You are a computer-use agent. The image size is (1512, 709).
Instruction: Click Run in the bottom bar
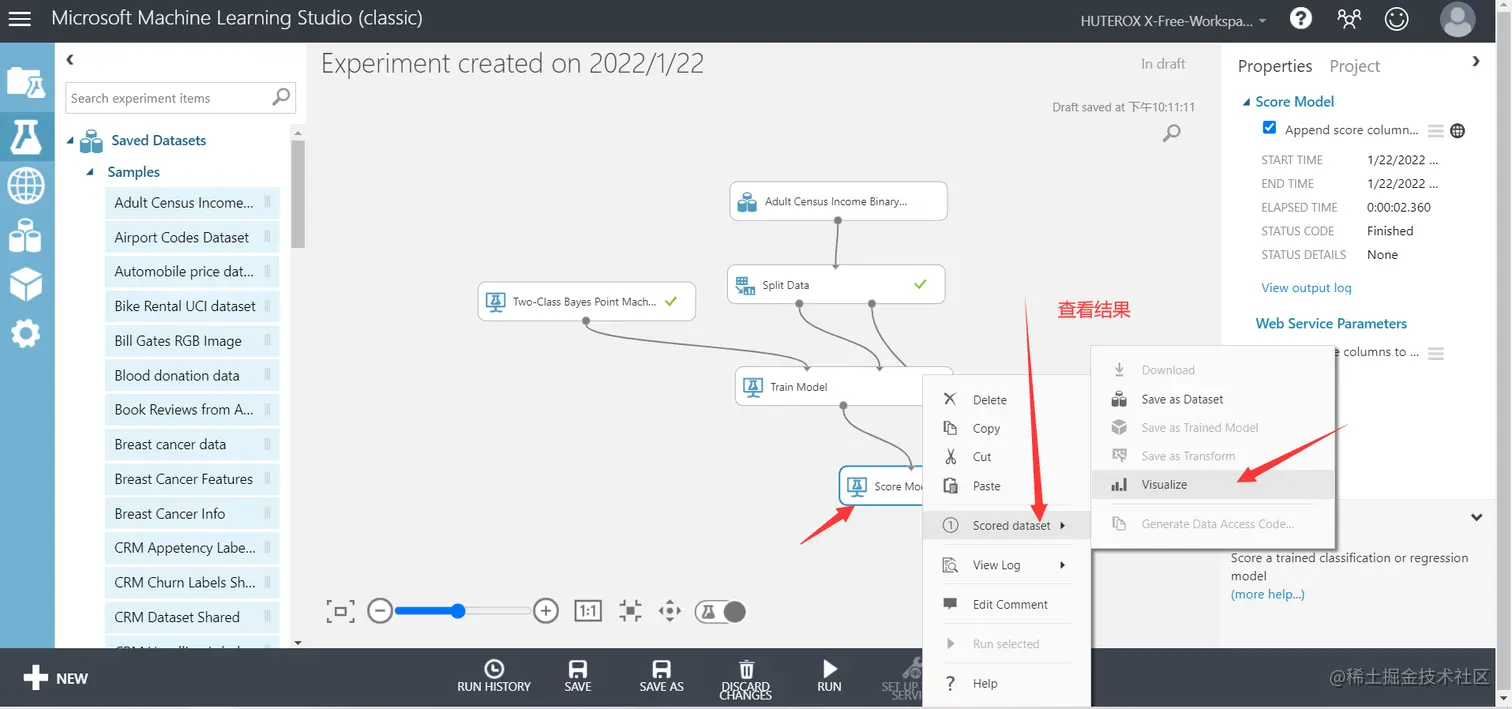pyautogui.click(x=829, y=676)
